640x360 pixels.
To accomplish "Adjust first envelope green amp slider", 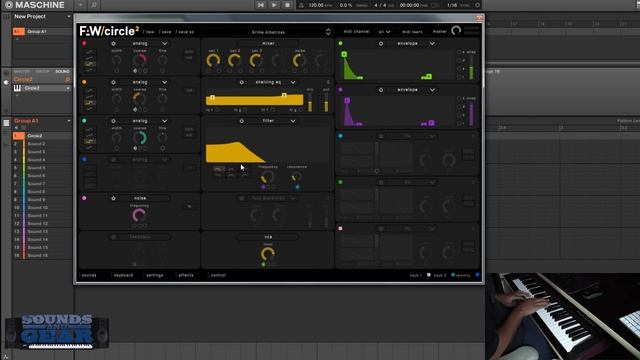I will 471,67.
